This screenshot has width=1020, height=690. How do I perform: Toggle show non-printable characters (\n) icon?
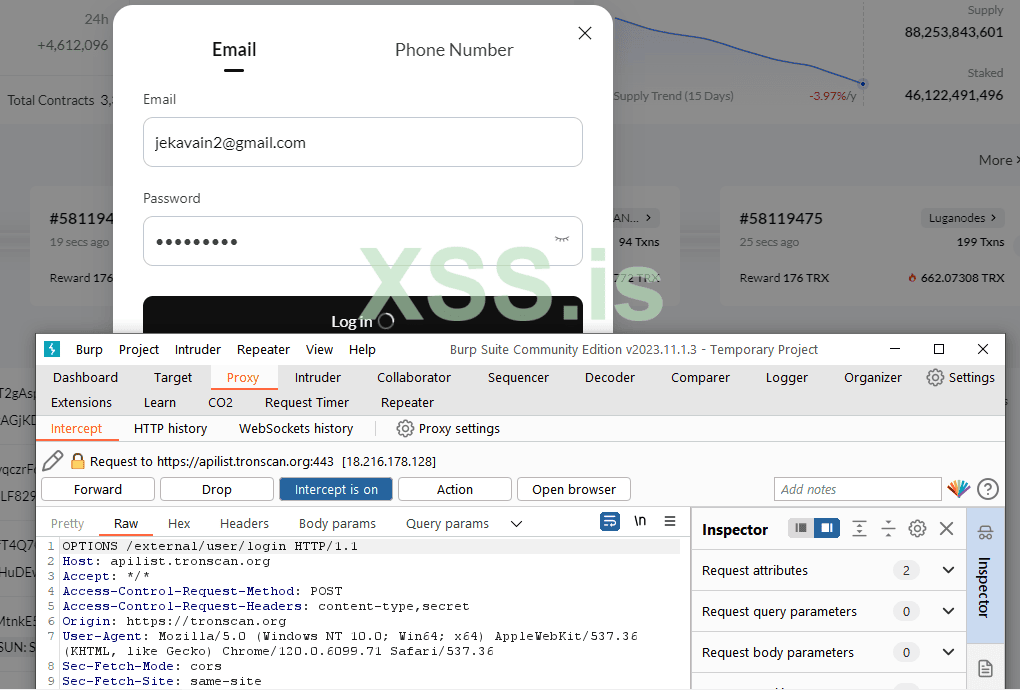(640, 521)
